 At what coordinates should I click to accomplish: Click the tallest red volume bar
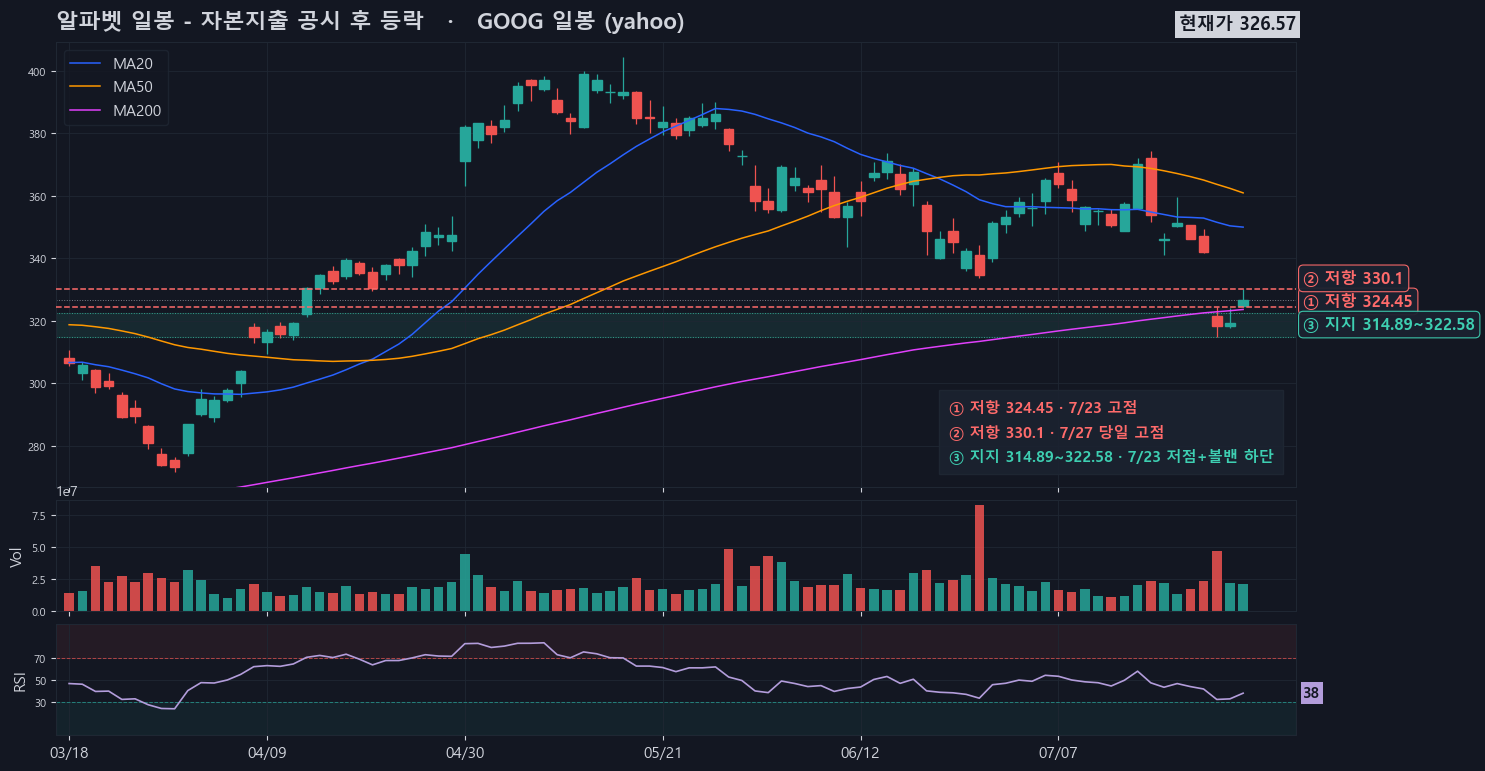(x=980, y=558)
